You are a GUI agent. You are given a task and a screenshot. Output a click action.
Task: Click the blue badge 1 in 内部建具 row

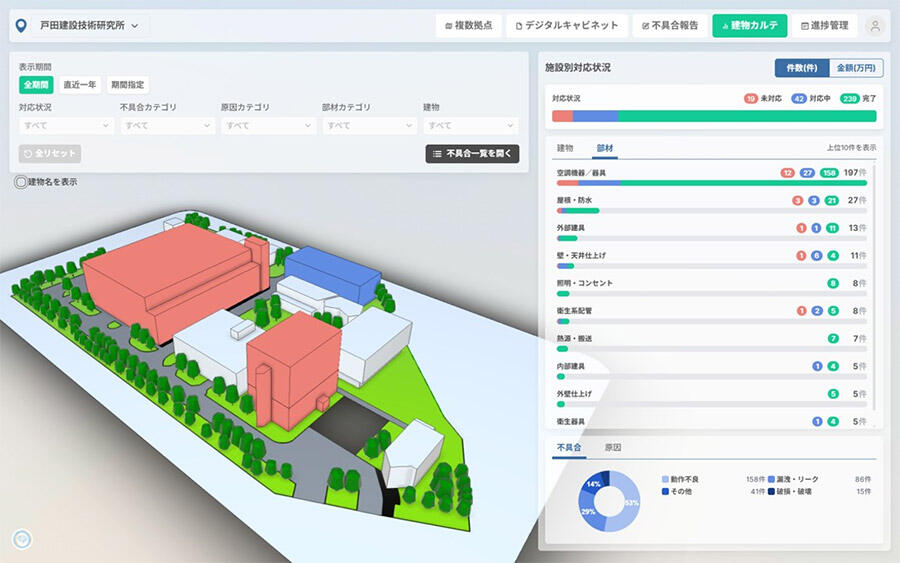tap(817, 366)
